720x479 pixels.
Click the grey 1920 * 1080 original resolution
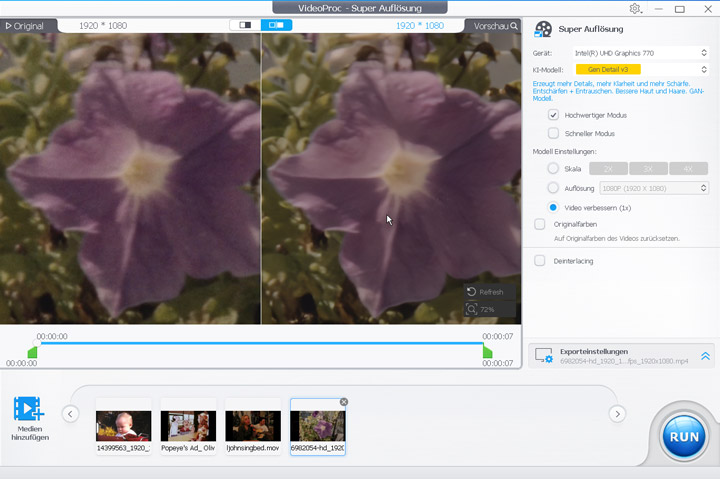coord(103,26)
